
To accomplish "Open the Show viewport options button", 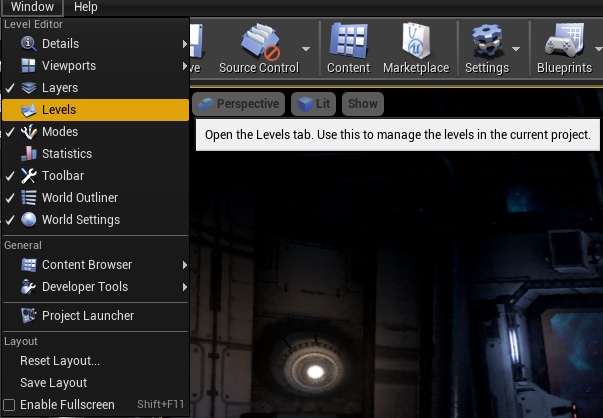I will point(363,104).
